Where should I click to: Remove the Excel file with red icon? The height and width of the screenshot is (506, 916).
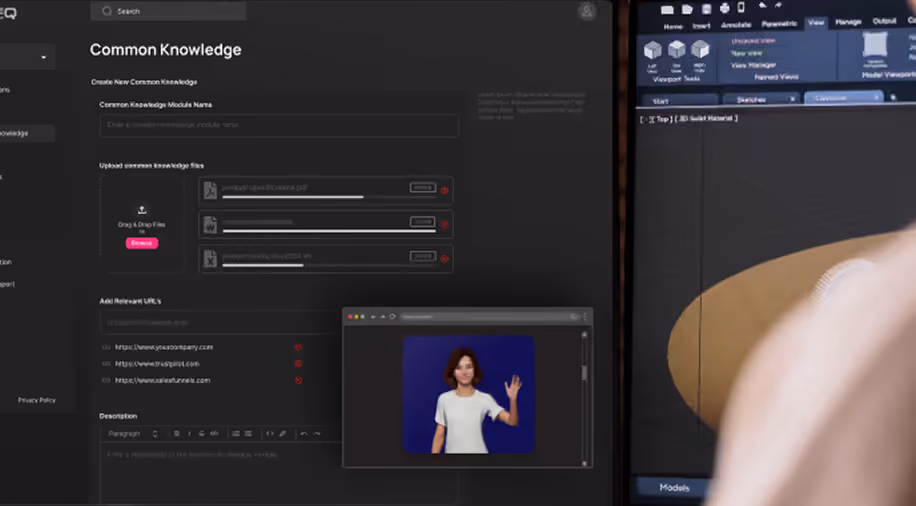point(445,258)
